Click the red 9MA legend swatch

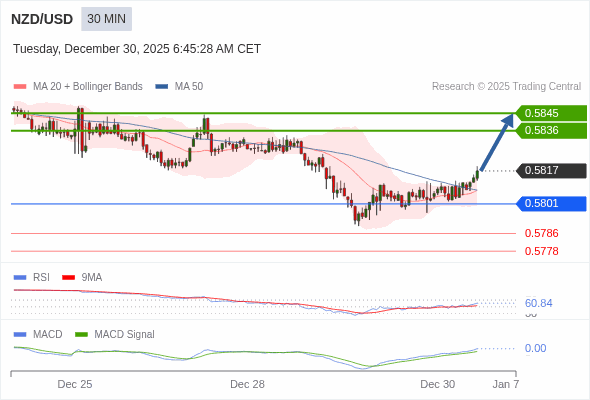(x=68, y=278)
